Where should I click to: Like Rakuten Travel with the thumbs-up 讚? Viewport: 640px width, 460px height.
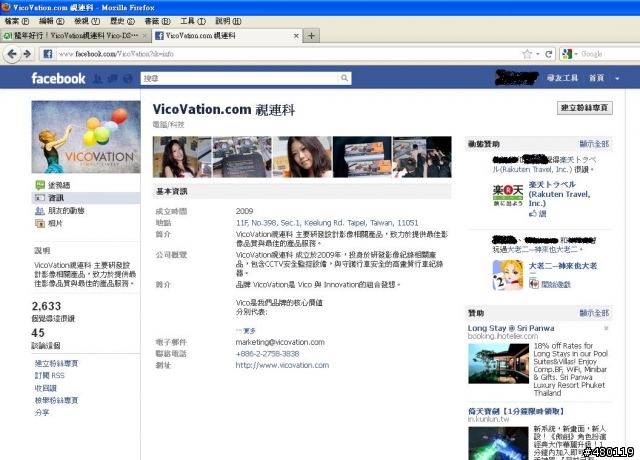tap(537, 213)
